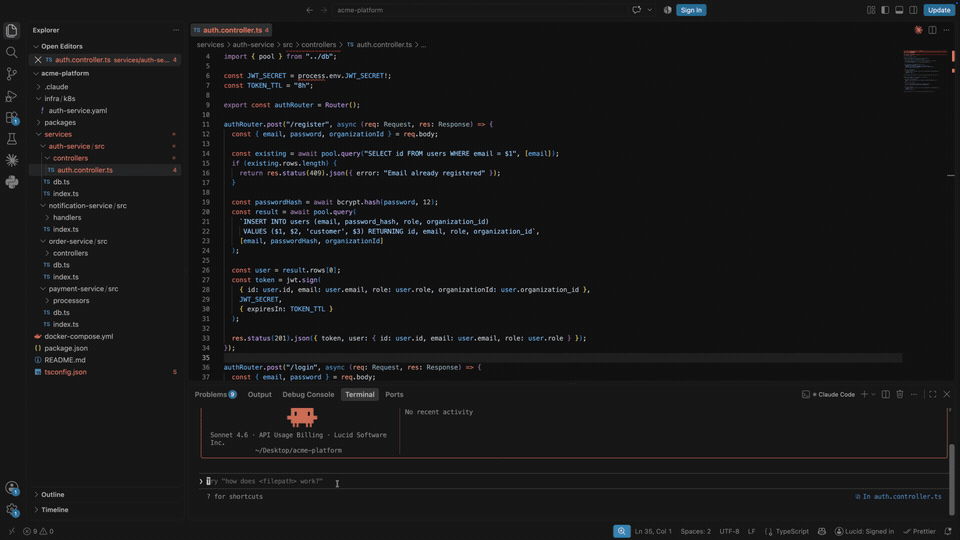
Task: Split the terminal panel
Action: tap(886, 394)
